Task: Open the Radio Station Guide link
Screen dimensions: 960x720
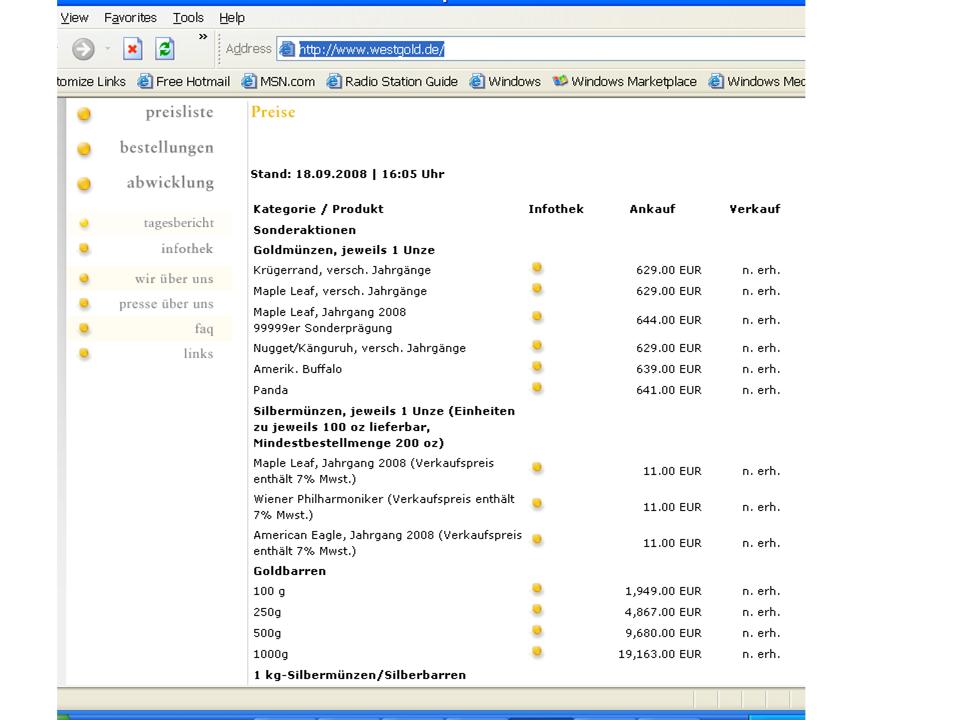Action: 392,81
